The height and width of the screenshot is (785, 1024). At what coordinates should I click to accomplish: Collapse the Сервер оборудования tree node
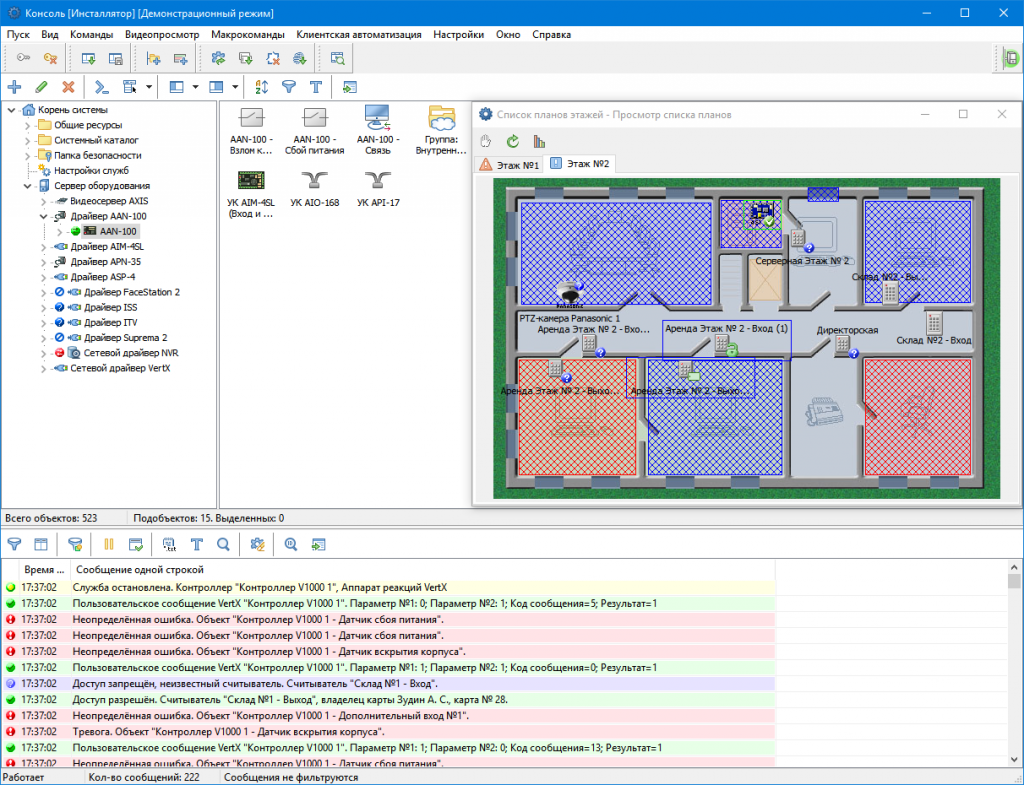tap(28, 185)
